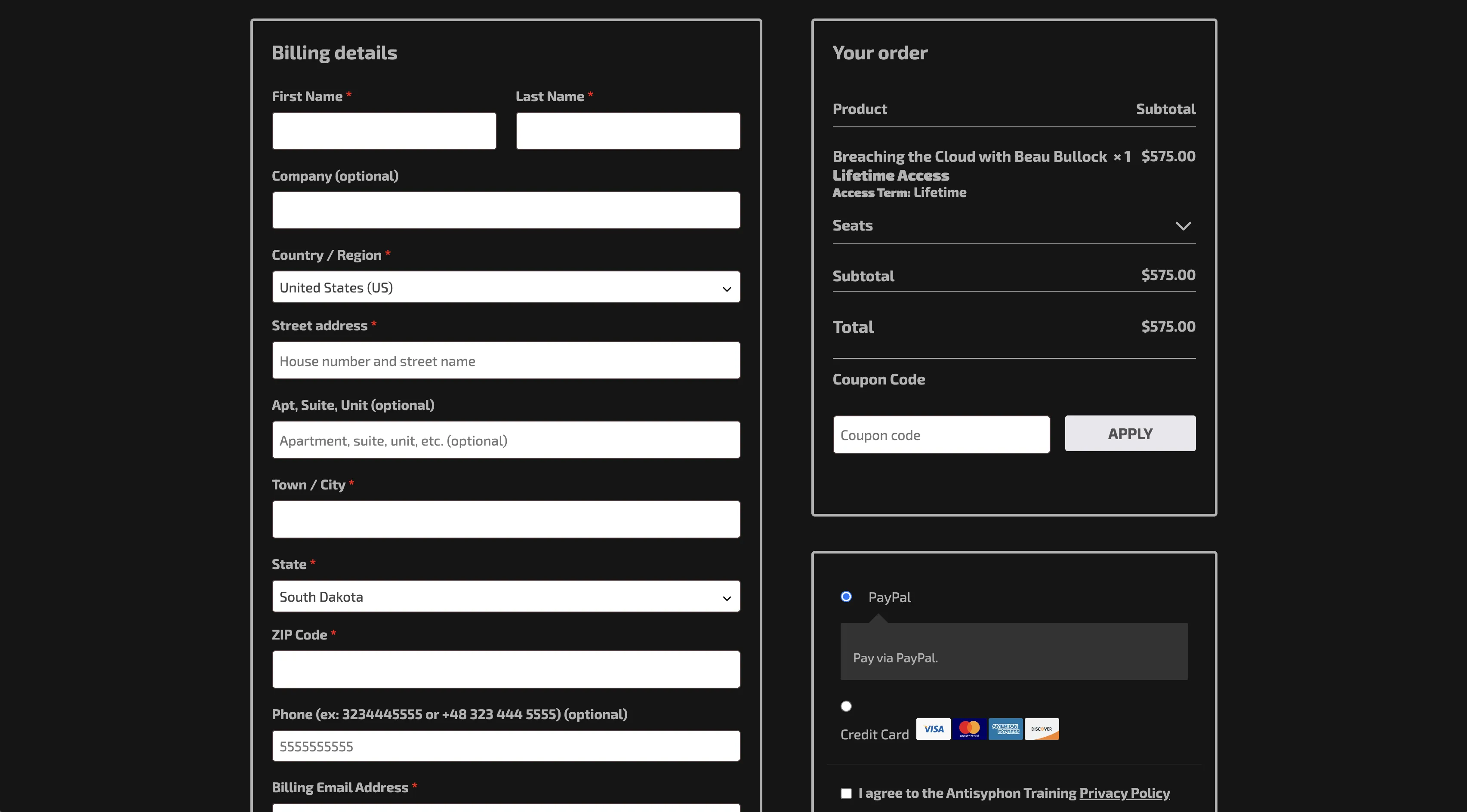The image size is (1467, 812).
Task: Click the American Express icon
Action: coord(1005,729)
